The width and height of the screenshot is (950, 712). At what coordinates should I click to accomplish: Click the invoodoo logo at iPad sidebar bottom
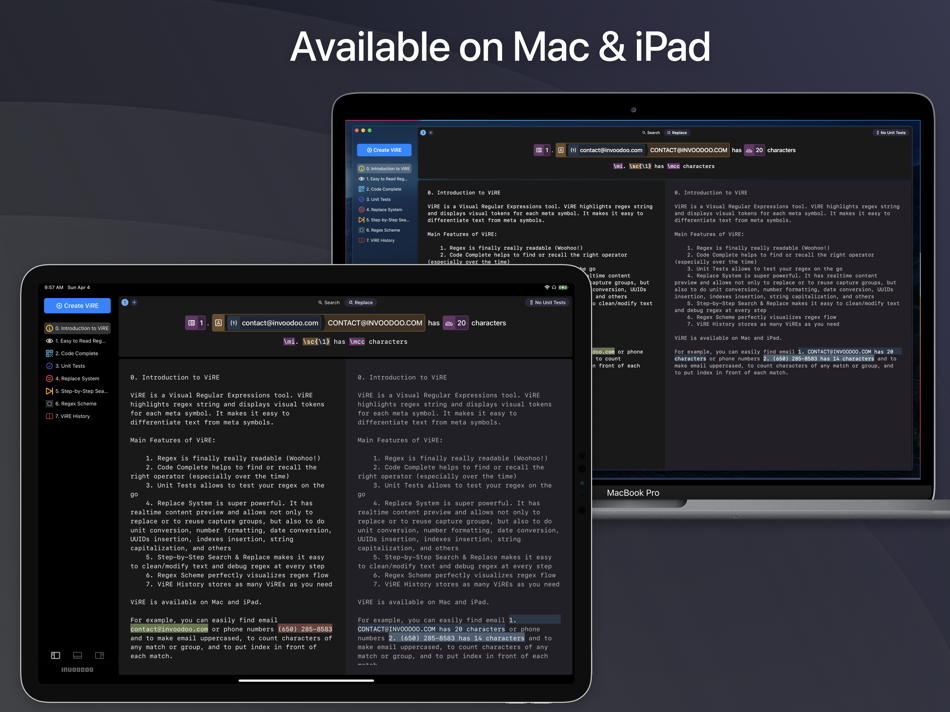(77, 670)
